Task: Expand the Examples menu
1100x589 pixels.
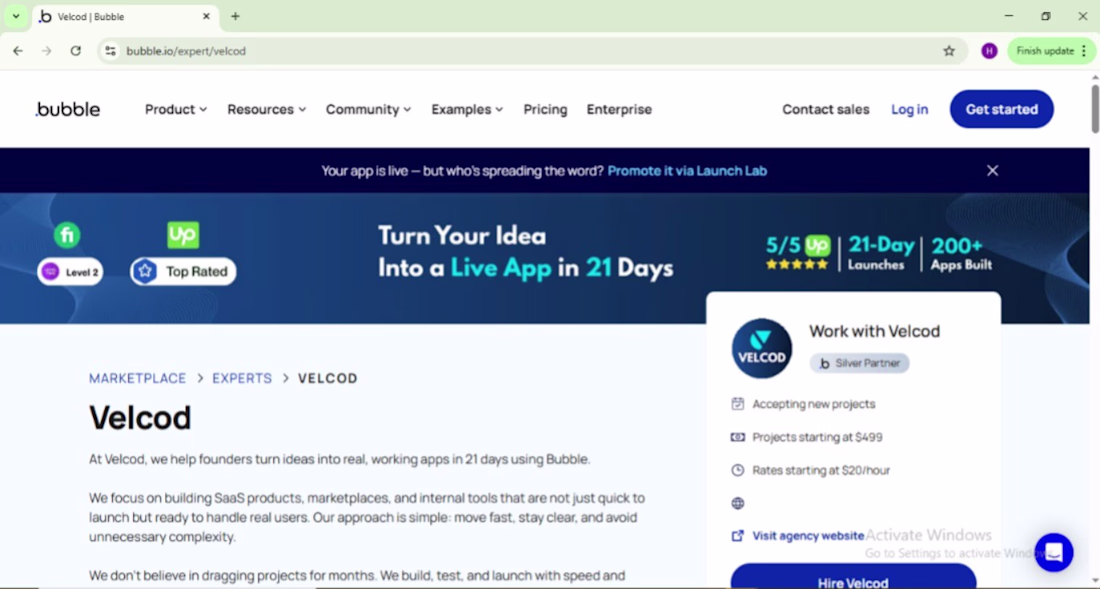Action: point(467,109)
